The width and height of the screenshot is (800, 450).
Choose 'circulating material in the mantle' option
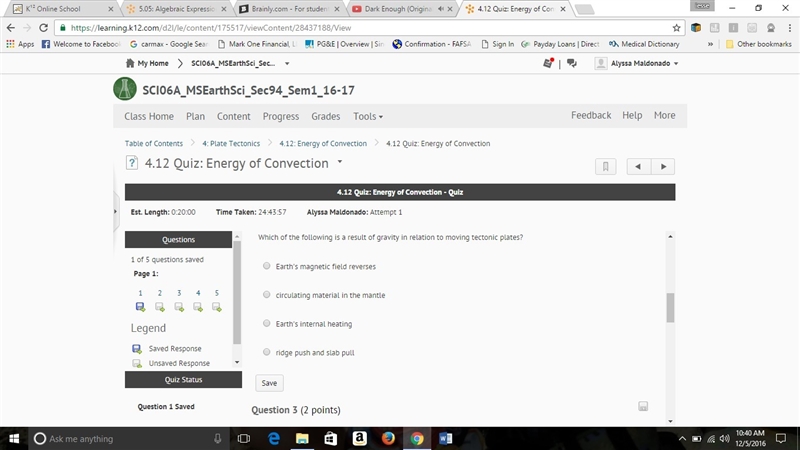point(266,294)
